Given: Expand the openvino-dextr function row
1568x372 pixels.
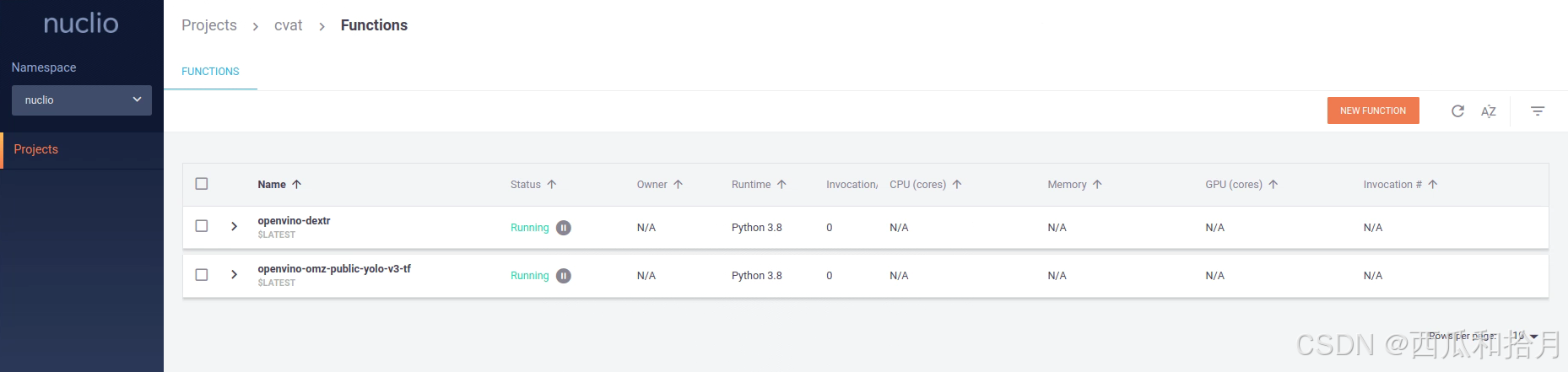Looking at the screenshot, I should tap(234, 227).
